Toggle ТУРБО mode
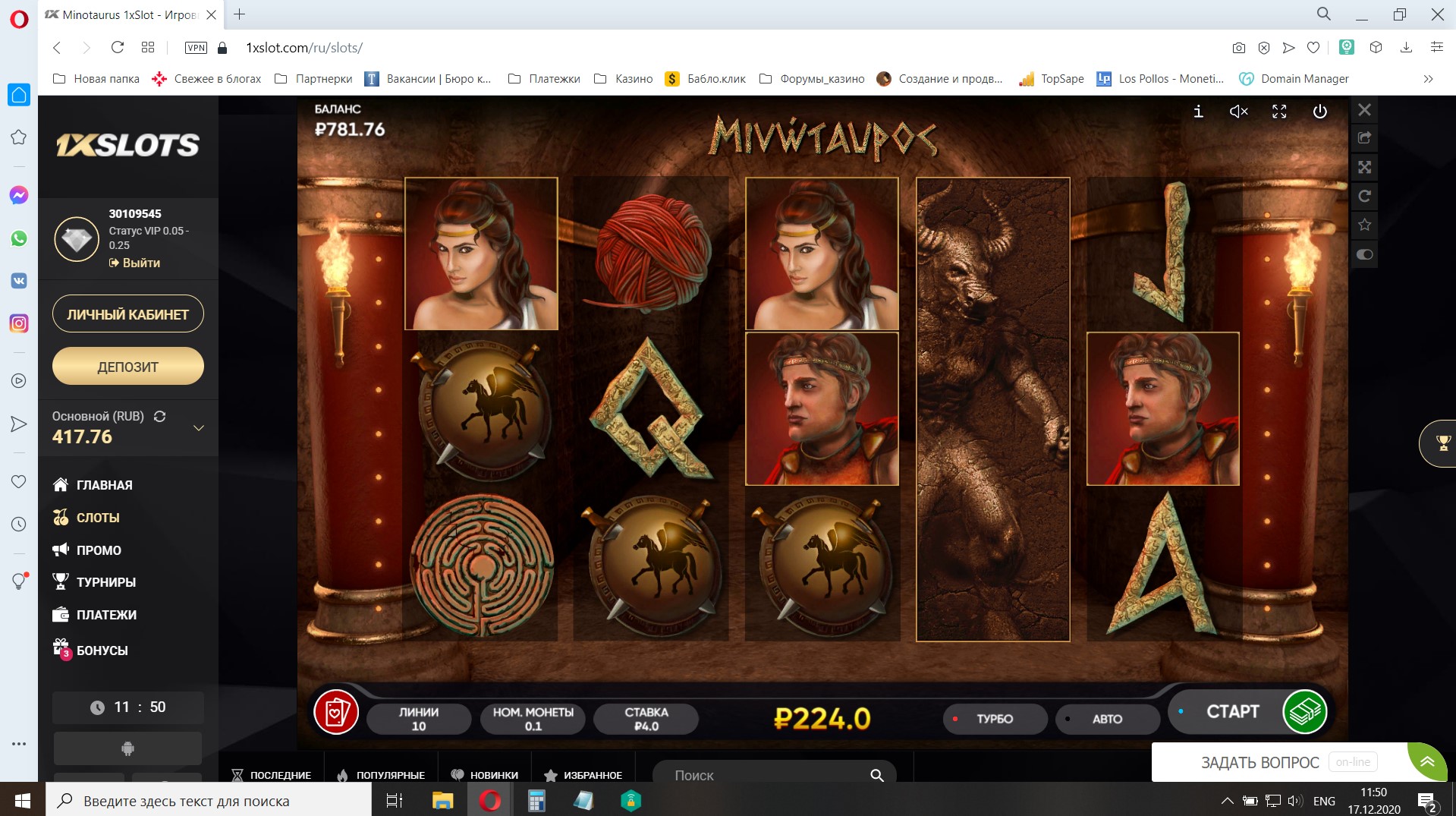The height and width of the screenshot is (816, 1456). (995, 719)
